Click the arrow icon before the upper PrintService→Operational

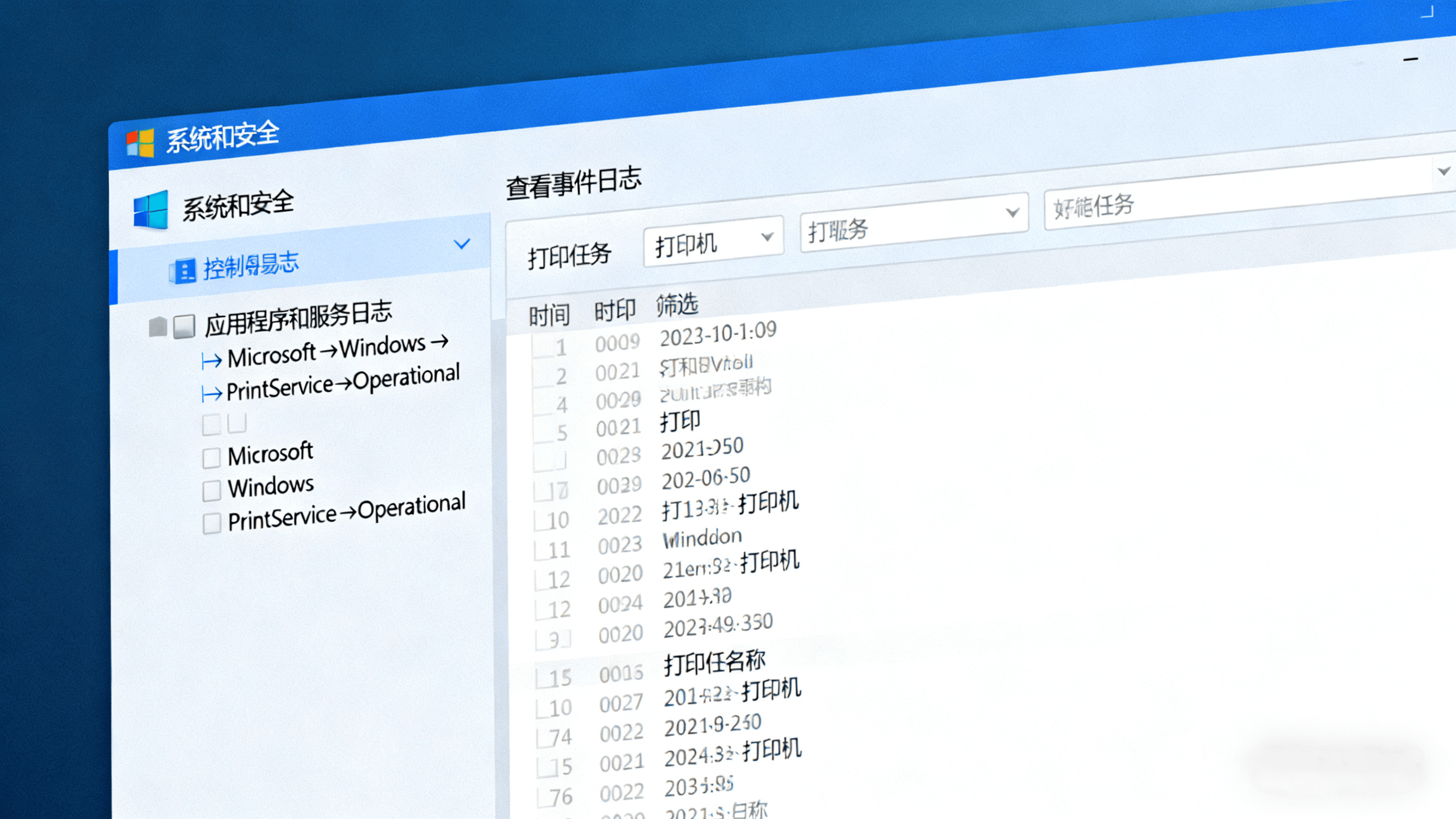211,393
